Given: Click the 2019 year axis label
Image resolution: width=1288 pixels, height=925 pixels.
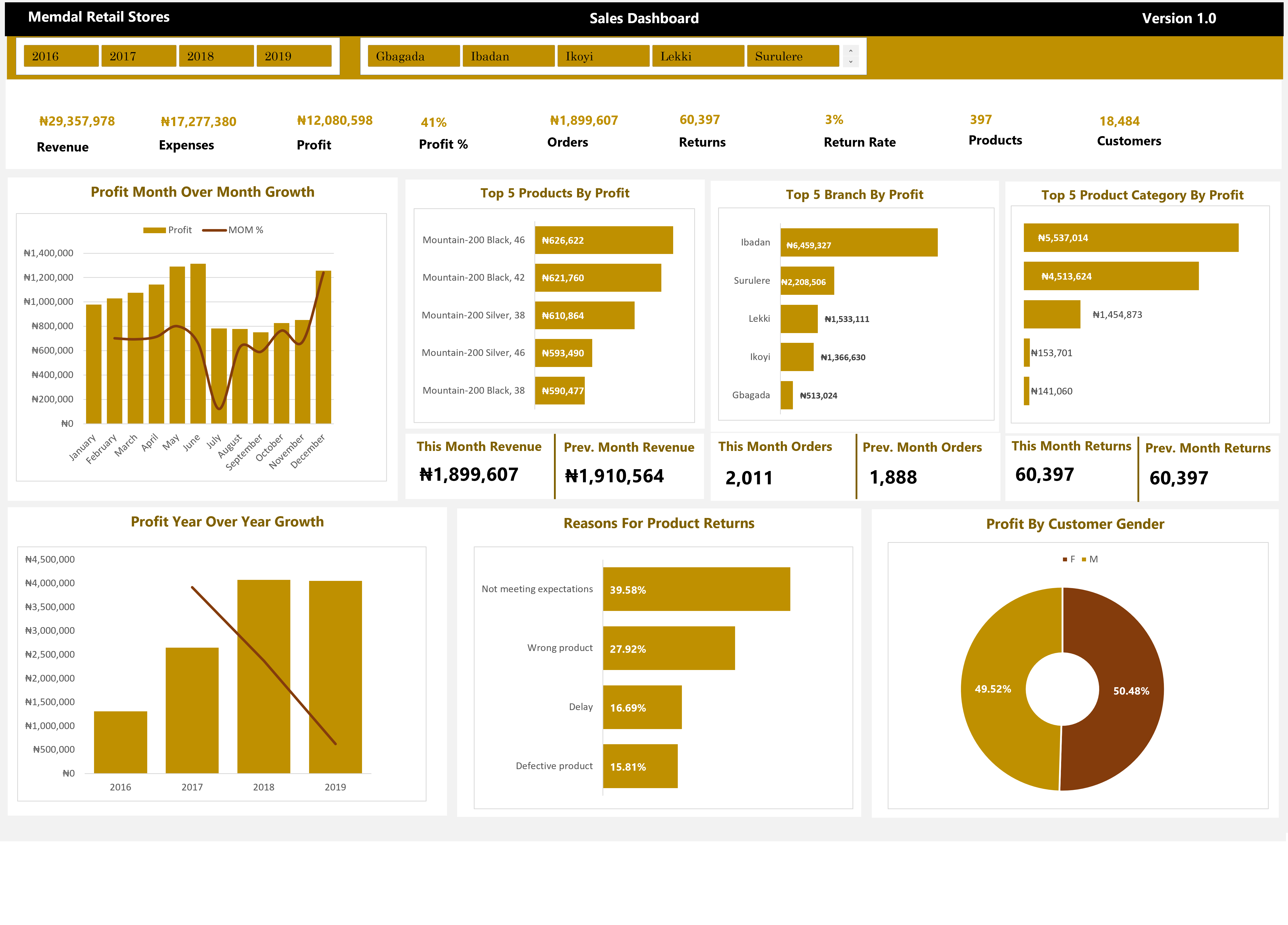Looking at the screenshot, I should [x=335, y=787].
